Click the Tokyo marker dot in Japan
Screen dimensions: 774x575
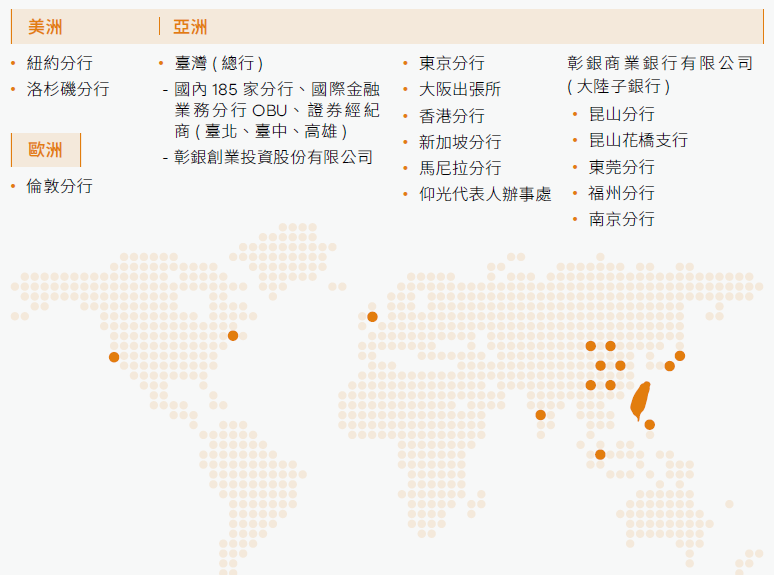680,356
